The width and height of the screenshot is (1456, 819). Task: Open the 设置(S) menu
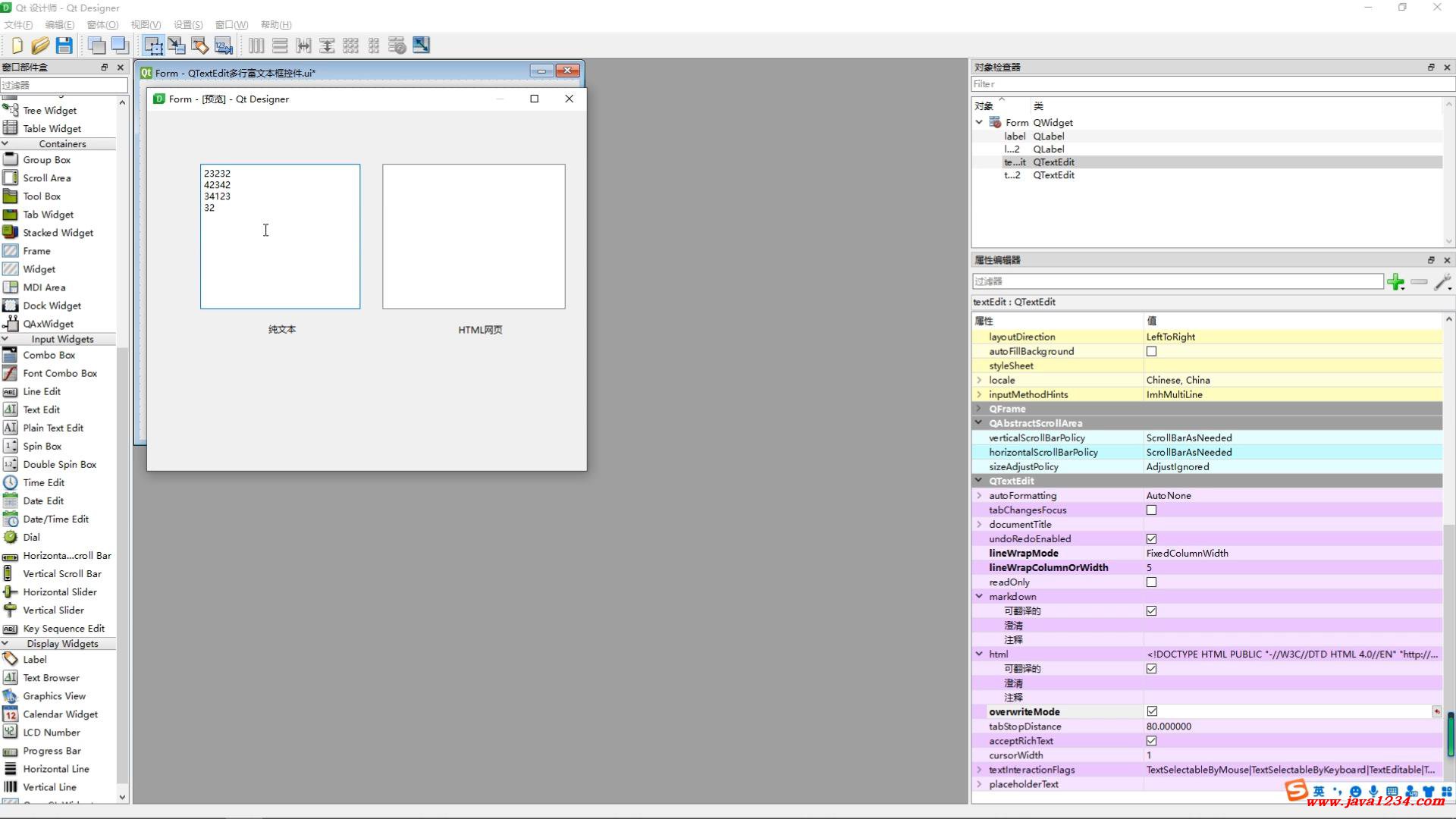(x=188, y=25)
